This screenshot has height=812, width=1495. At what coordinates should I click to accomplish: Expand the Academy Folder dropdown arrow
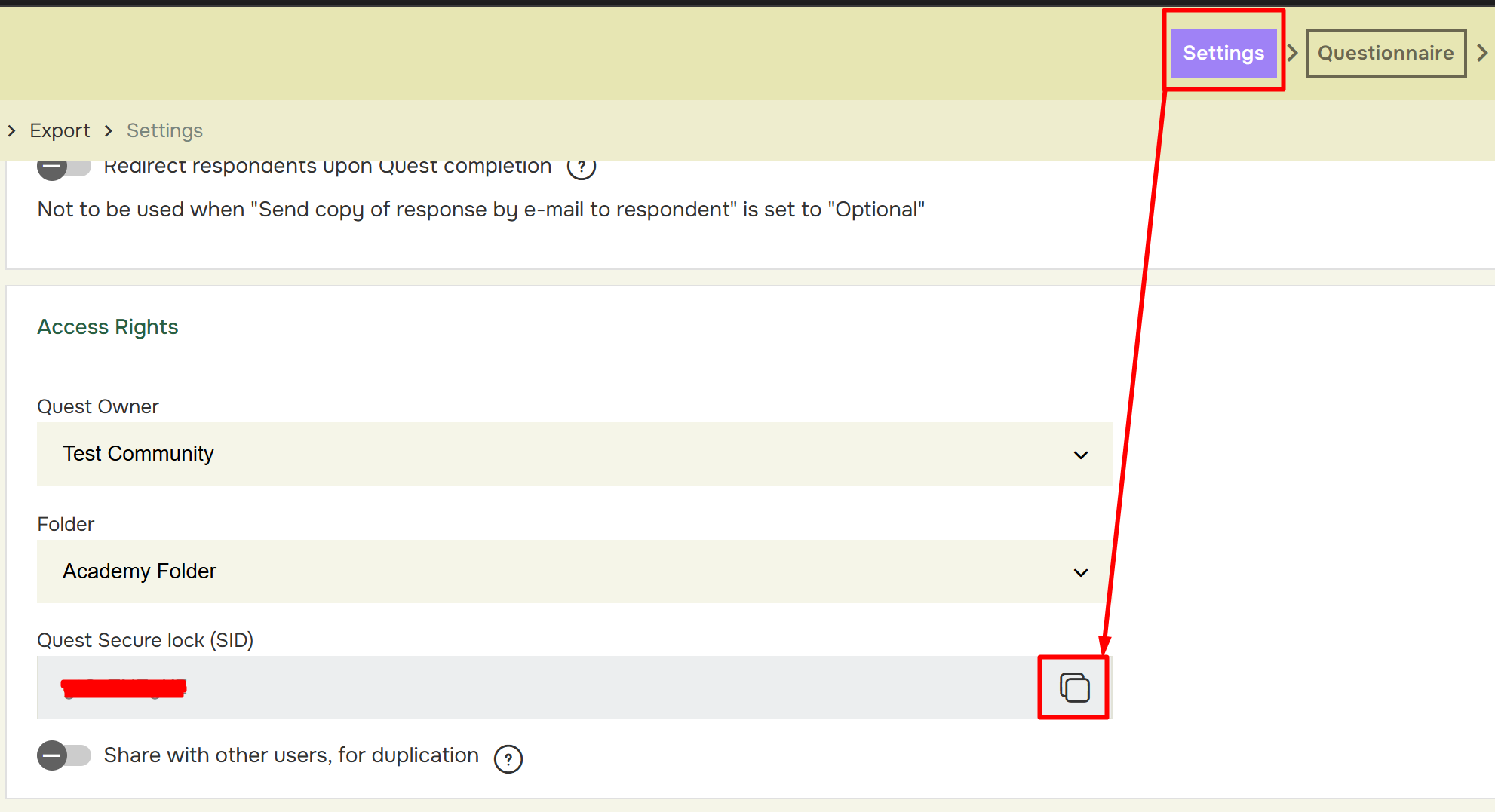1081,572
